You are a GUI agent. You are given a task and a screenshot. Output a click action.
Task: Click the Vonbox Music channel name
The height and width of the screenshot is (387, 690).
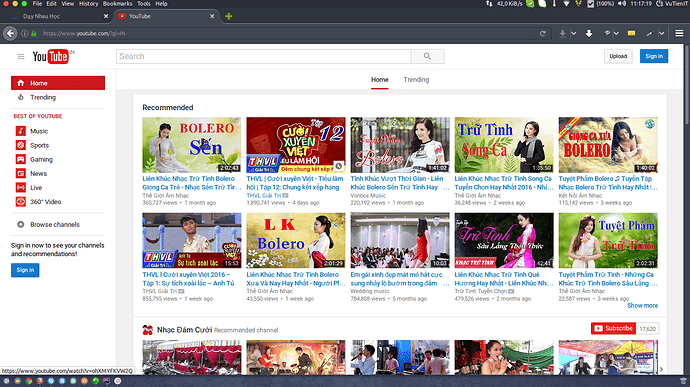368,195
